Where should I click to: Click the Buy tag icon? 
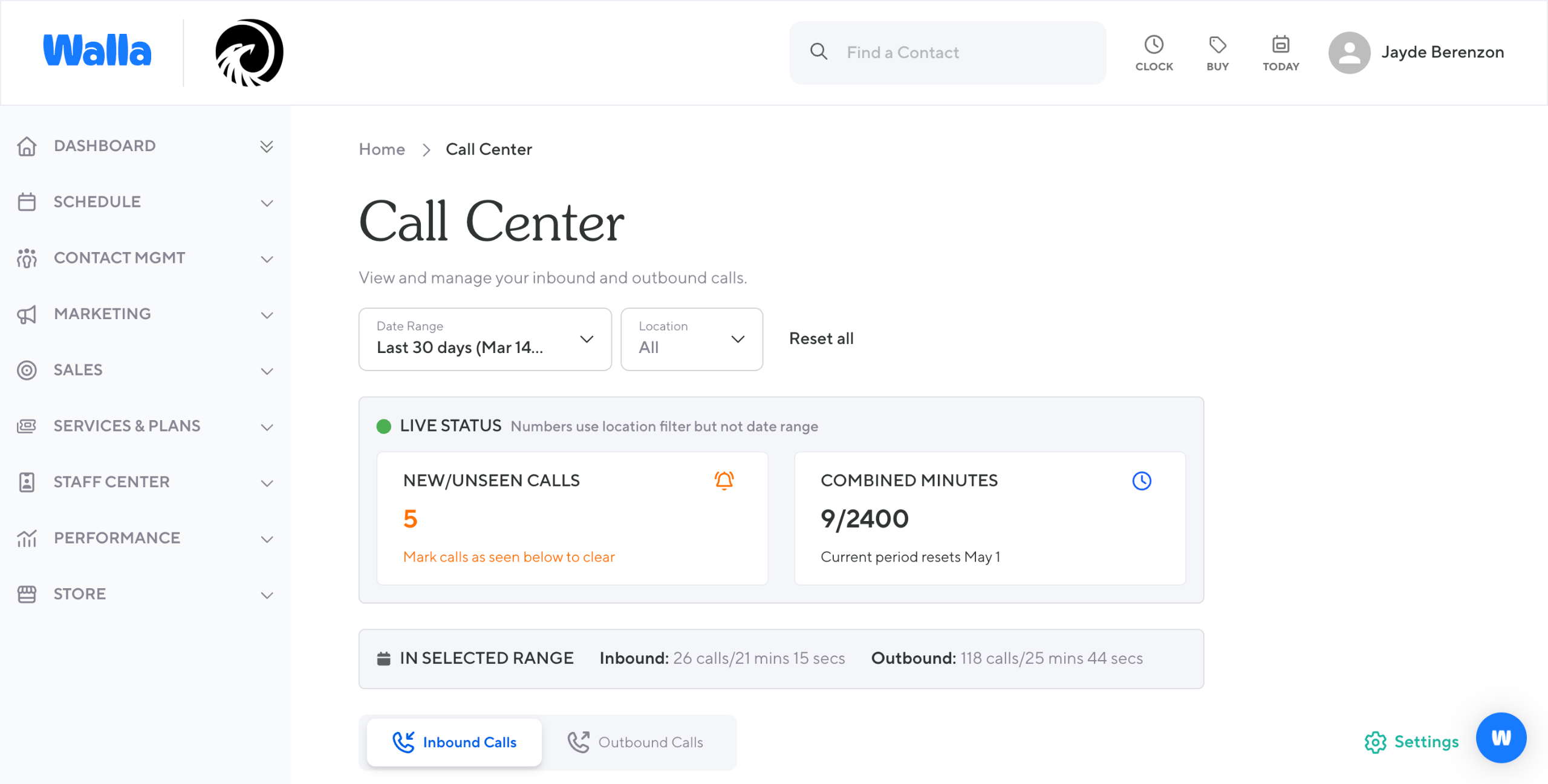pyautogui.click(x=1217, y=45)
